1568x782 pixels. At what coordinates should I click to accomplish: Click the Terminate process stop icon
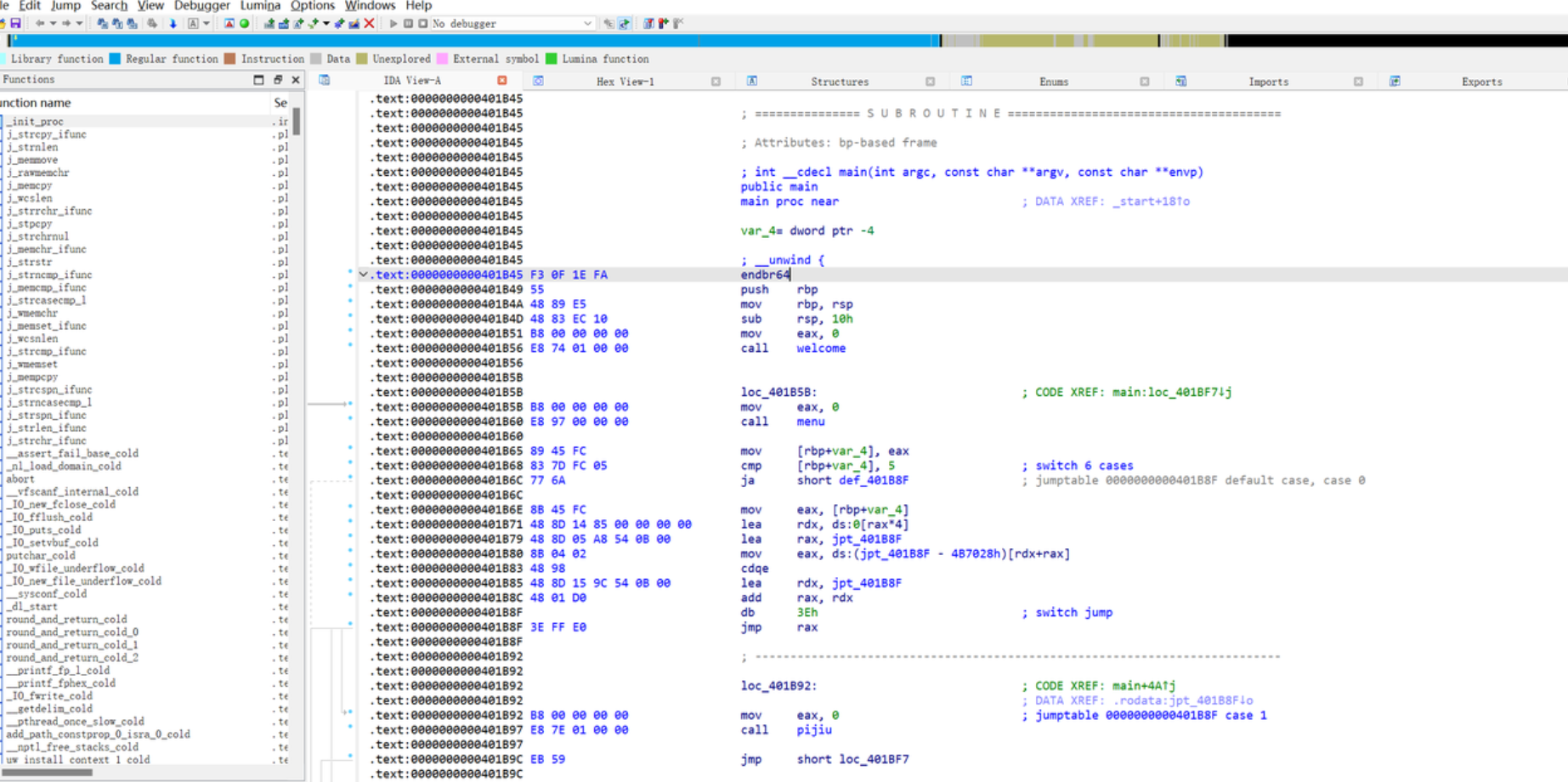tap(422, 24)
